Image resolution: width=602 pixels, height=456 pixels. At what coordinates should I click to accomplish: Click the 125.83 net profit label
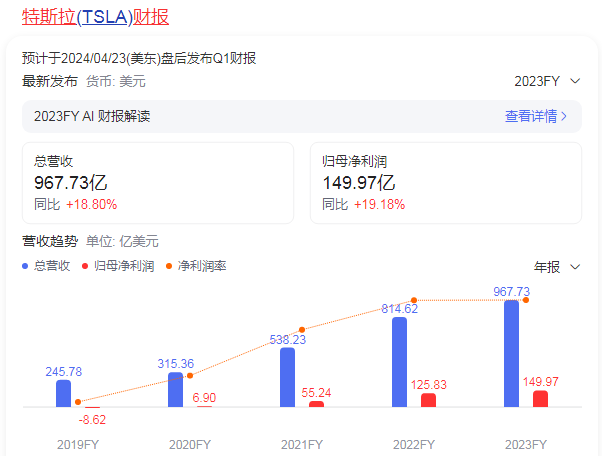429,385
